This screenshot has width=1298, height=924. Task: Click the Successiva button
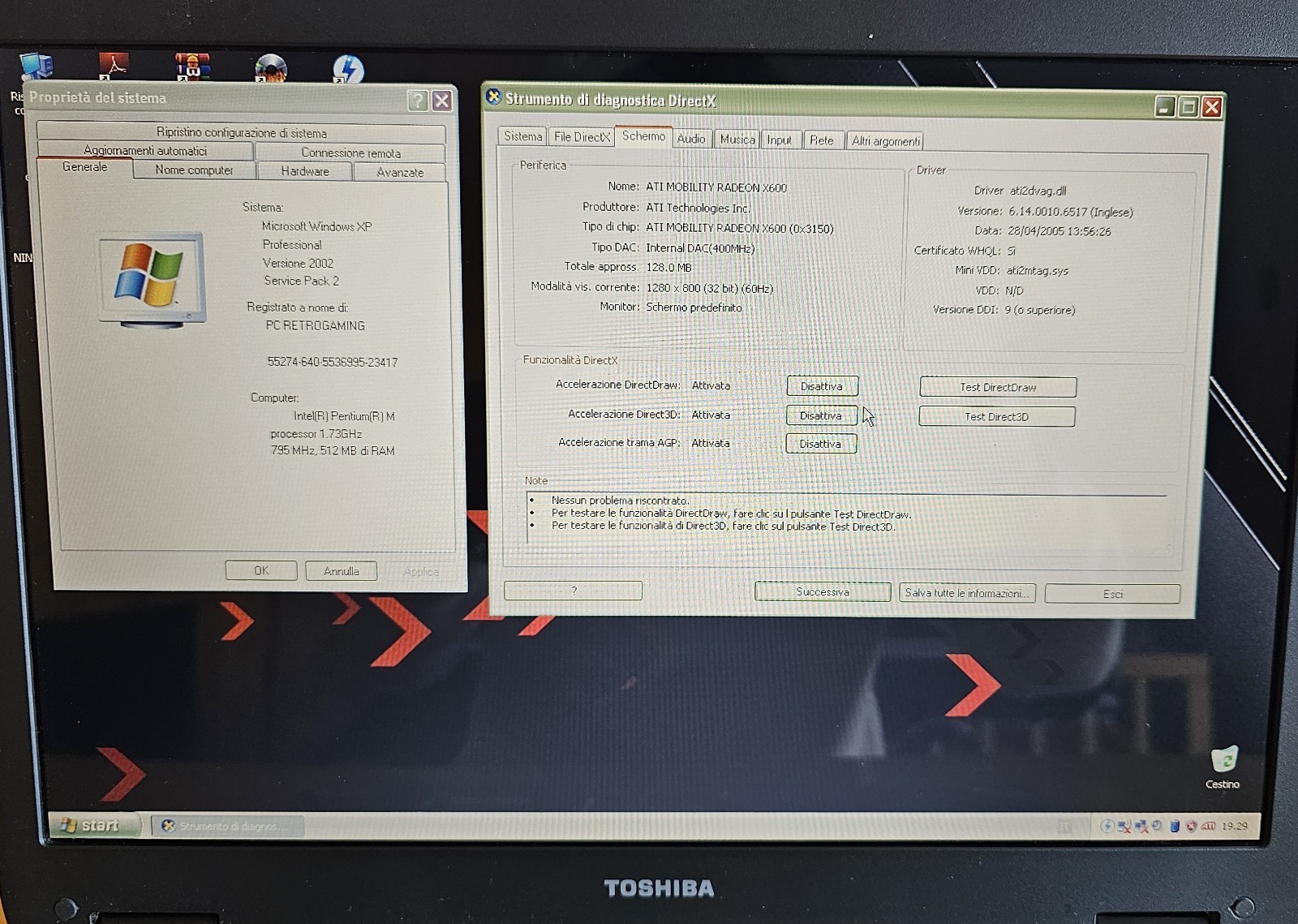coord(823,591)
